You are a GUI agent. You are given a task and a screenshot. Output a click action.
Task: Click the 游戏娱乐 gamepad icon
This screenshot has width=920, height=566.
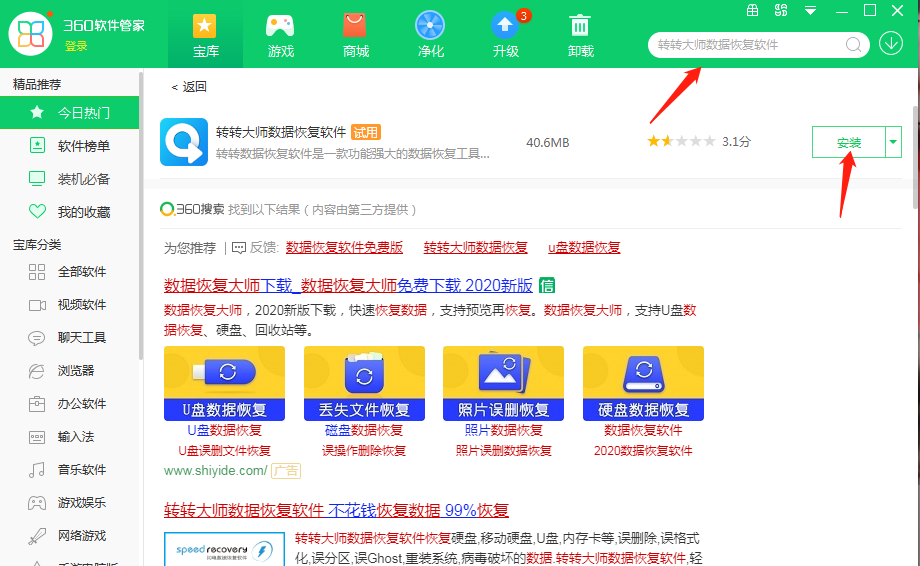pyautogui.click(x=37, y=503)
